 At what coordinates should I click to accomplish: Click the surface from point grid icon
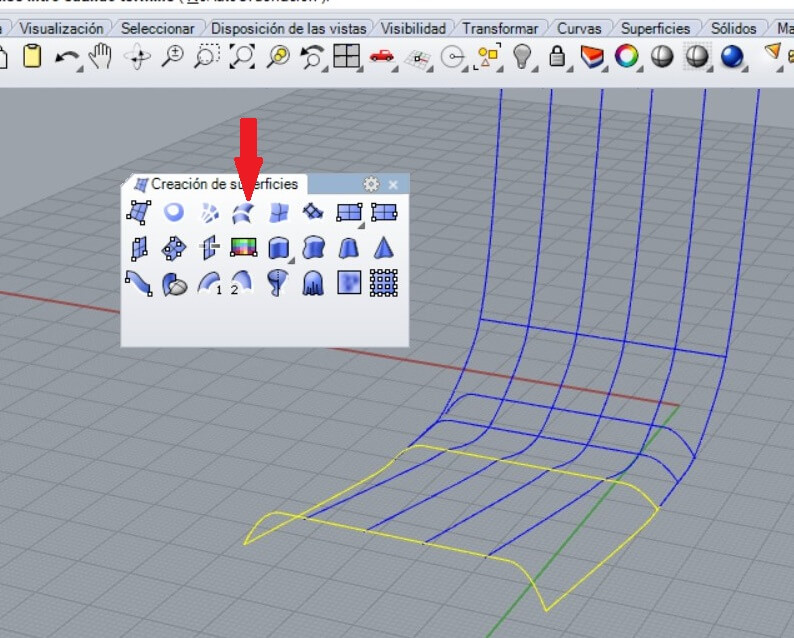tap(384, 283)
